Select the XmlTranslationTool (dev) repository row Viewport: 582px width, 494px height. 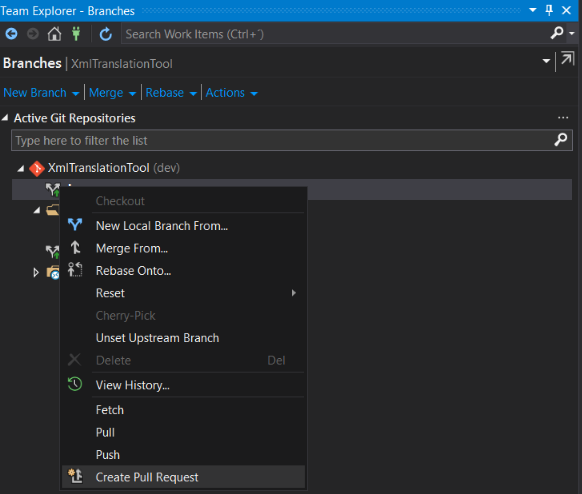point(292,168)
